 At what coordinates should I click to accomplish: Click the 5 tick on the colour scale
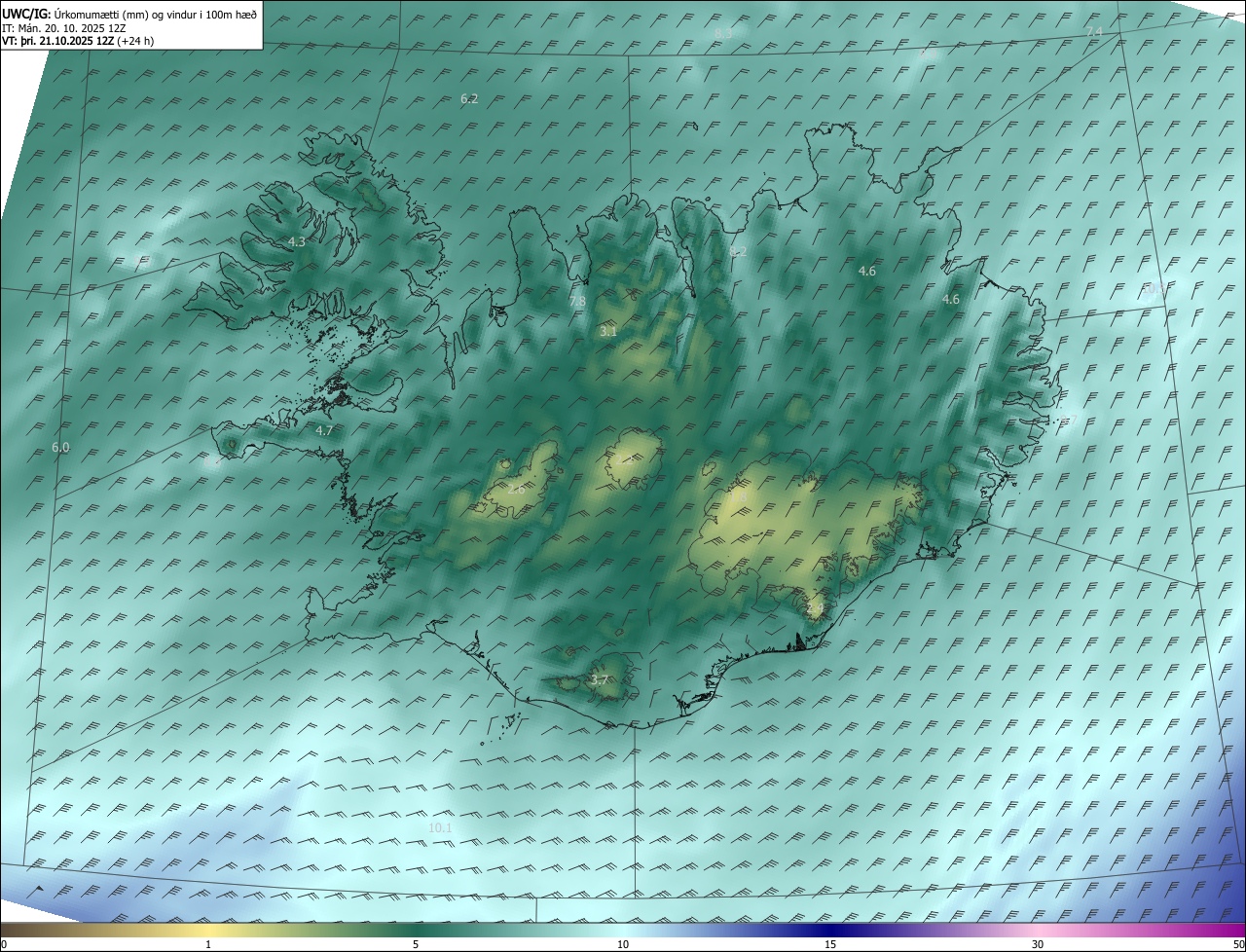click(416, 945)
